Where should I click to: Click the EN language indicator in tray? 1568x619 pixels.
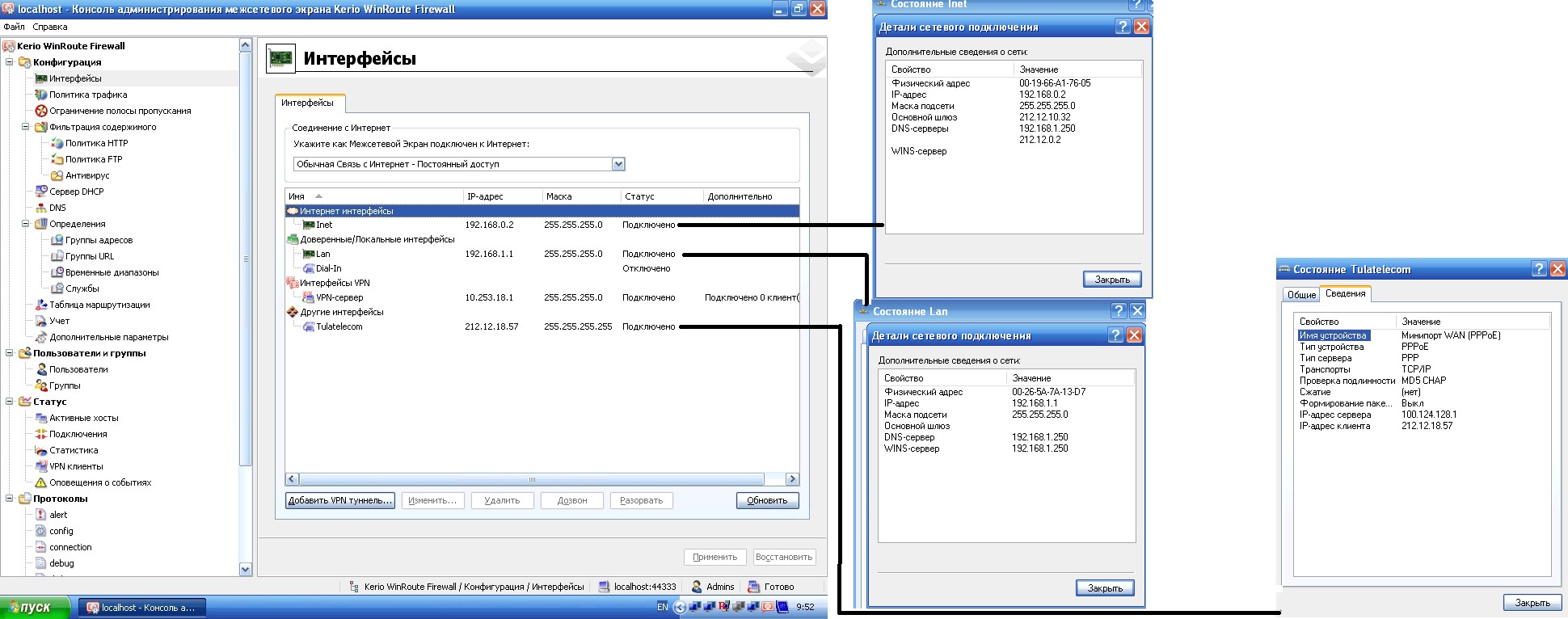(x=662, y=607)
